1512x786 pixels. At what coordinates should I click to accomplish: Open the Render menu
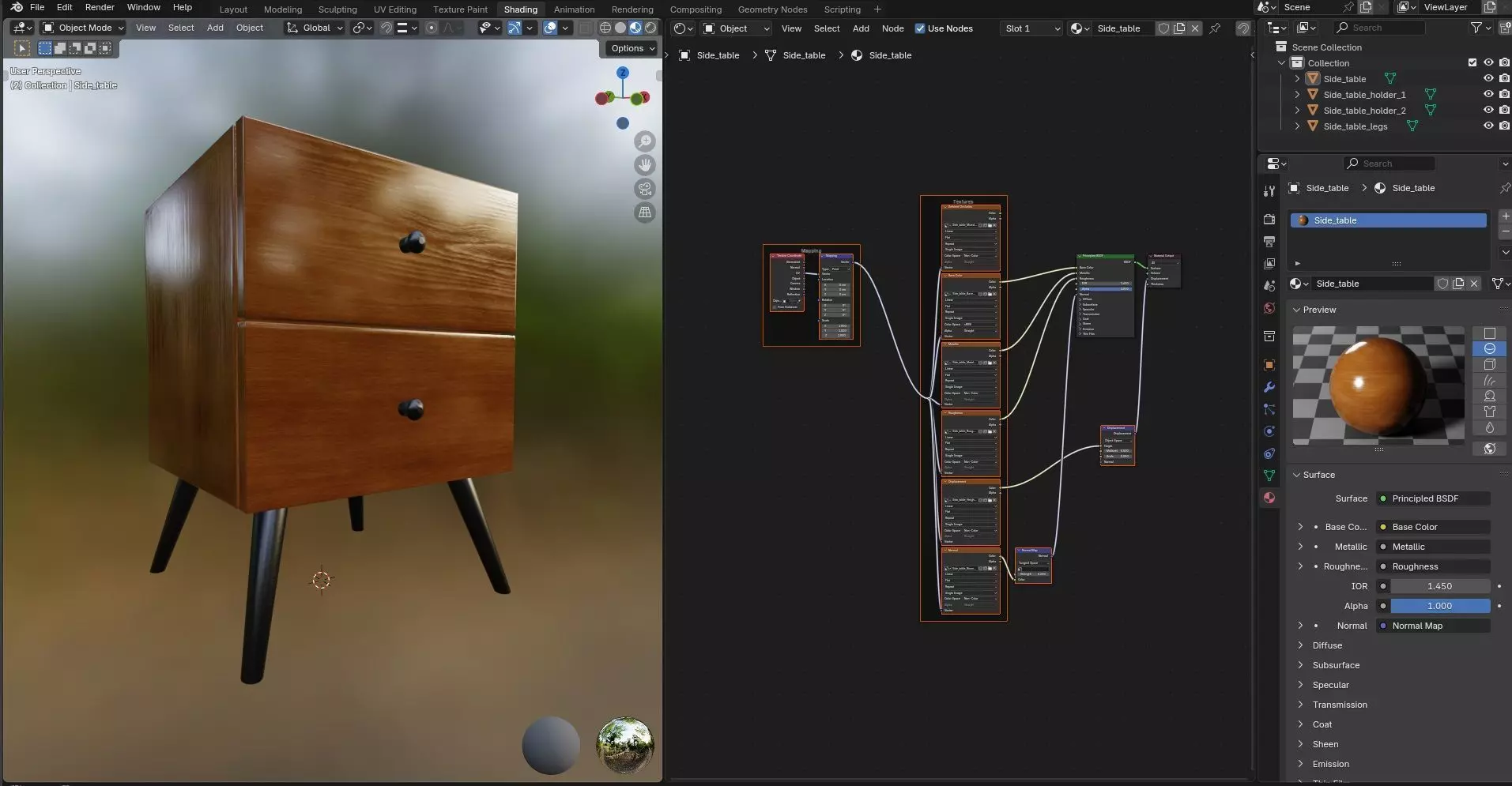pyautogui.click(x=100, y=7)
